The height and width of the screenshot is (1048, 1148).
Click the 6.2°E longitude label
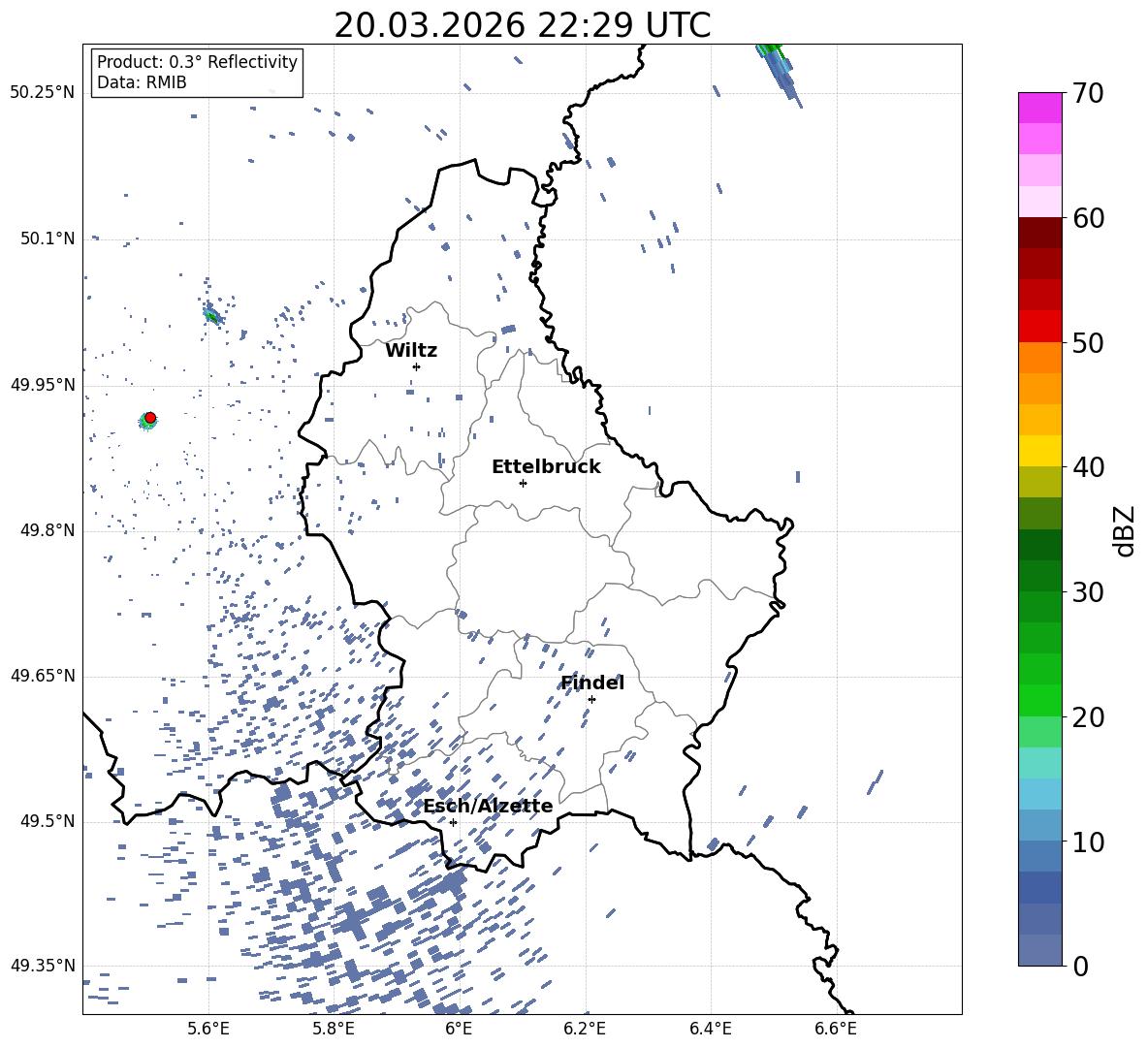(585, 1029)
